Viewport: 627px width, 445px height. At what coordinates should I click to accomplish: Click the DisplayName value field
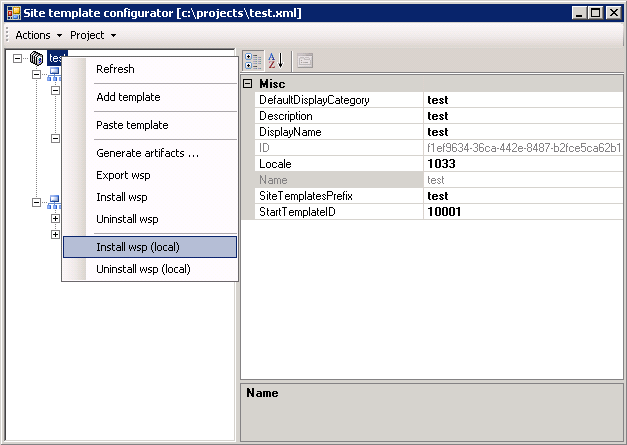(523, 132)
